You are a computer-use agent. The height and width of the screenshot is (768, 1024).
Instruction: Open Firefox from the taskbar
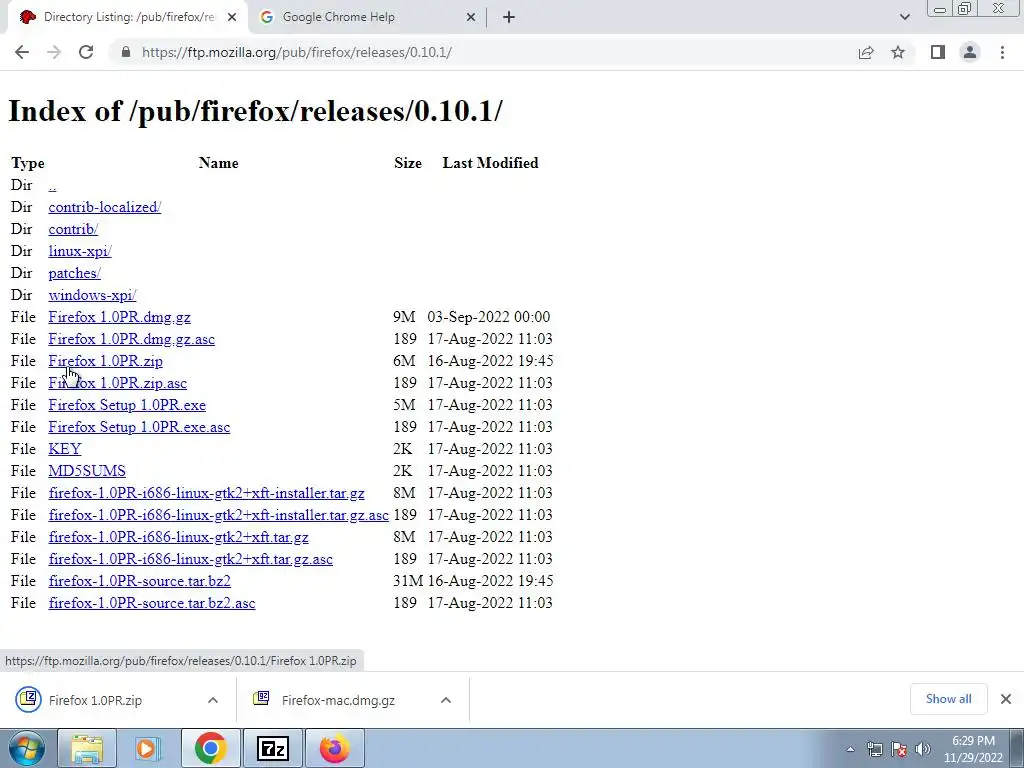pos(334,748)
